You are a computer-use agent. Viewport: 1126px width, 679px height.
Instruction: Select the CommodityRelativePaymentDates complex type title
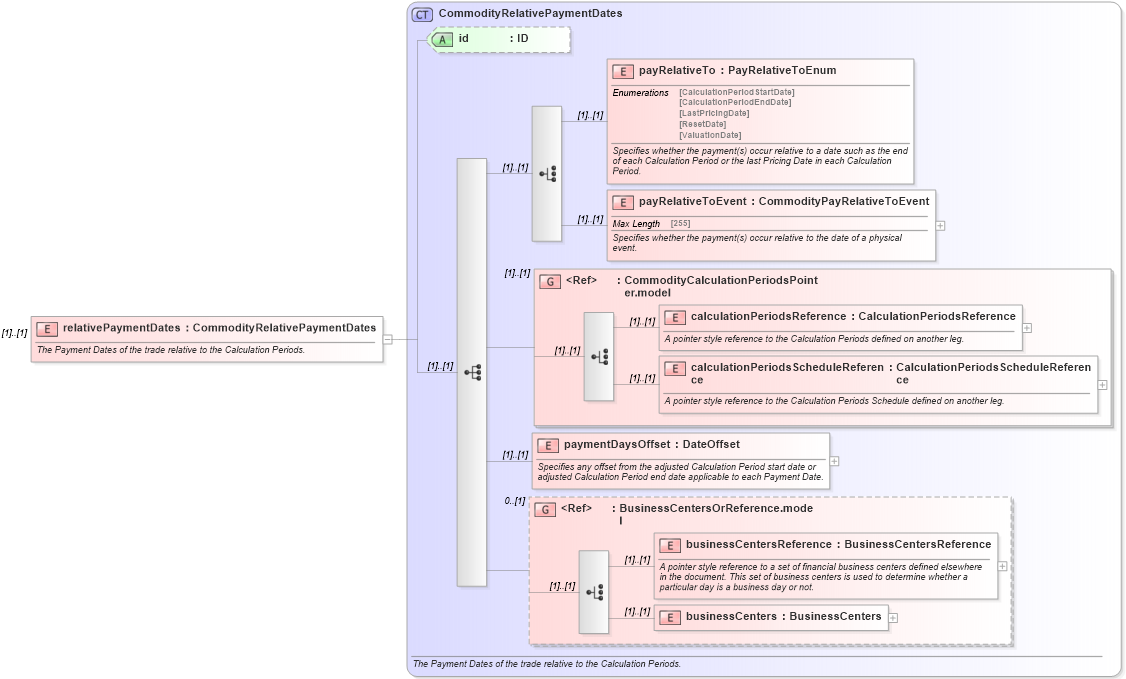pos(531,14)
